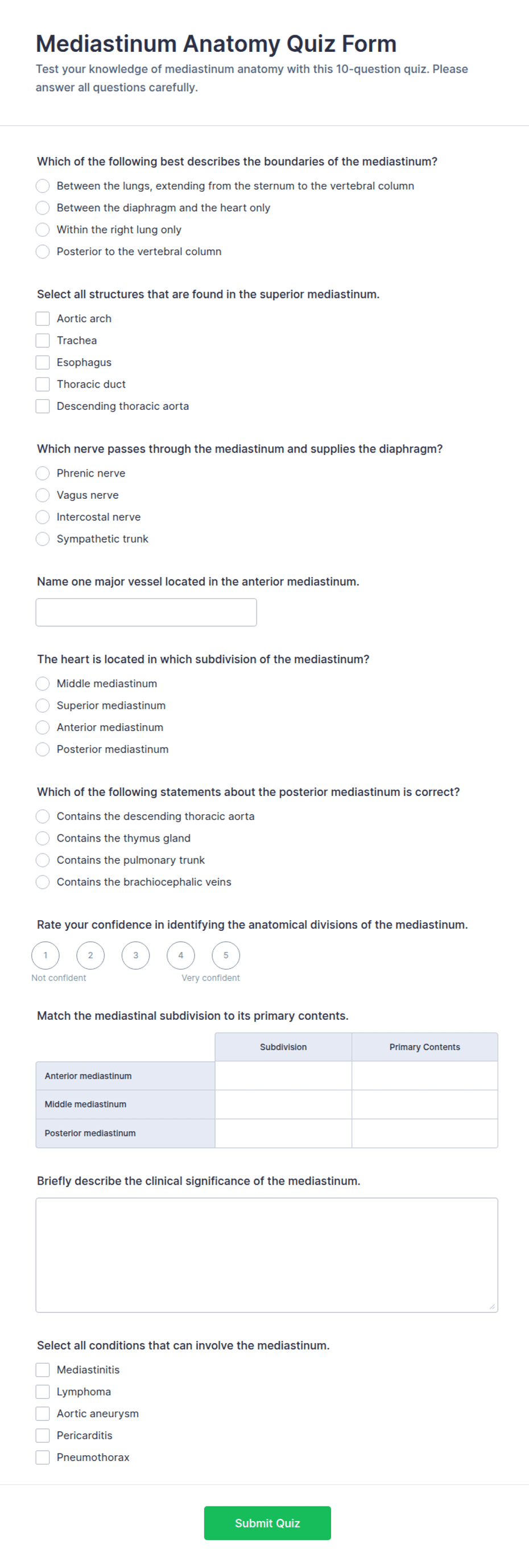Image resolution: width=529 pixels, height=1568 pixels.
Task: Tick the Pneumothorax checkbox
Action: coord(43,1457)
